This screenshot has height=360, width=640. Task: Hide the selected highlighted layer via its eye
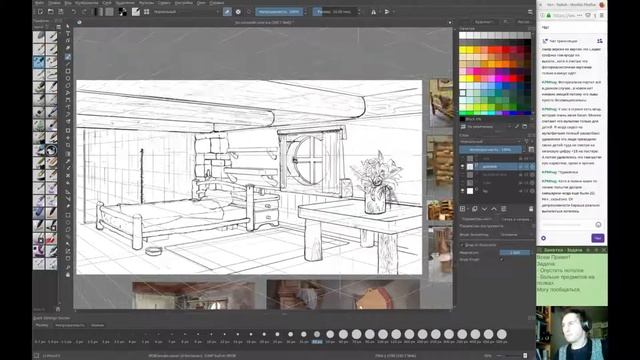(462, 166)
